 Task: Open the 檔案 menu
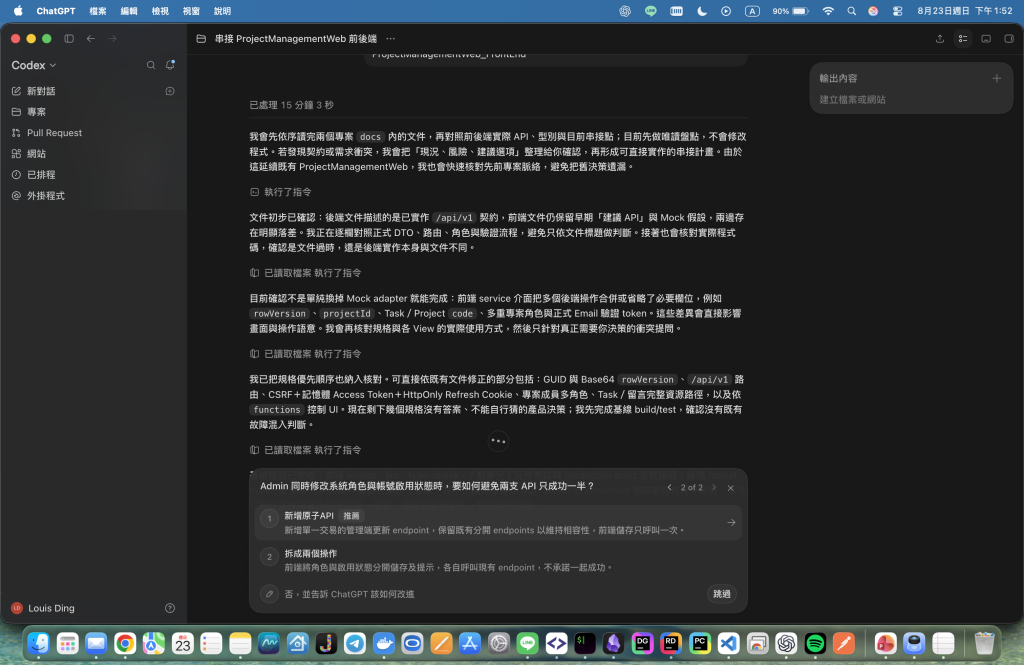(x=98, y=11)
